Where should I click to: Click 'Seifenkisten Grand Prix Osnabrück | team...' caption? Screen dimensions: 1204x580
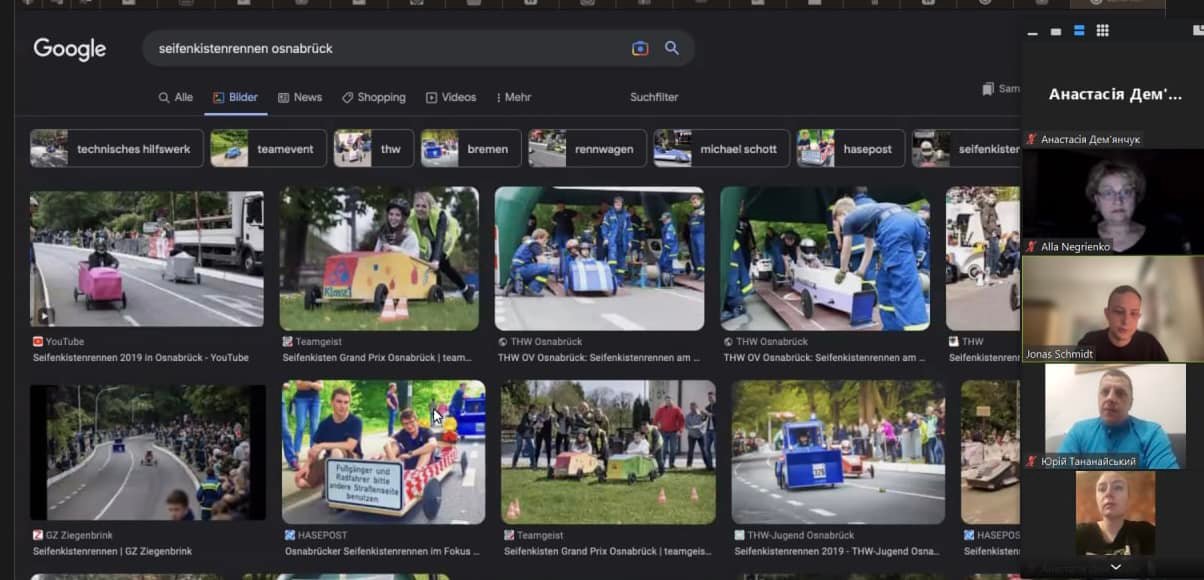(x=377, y=357)
